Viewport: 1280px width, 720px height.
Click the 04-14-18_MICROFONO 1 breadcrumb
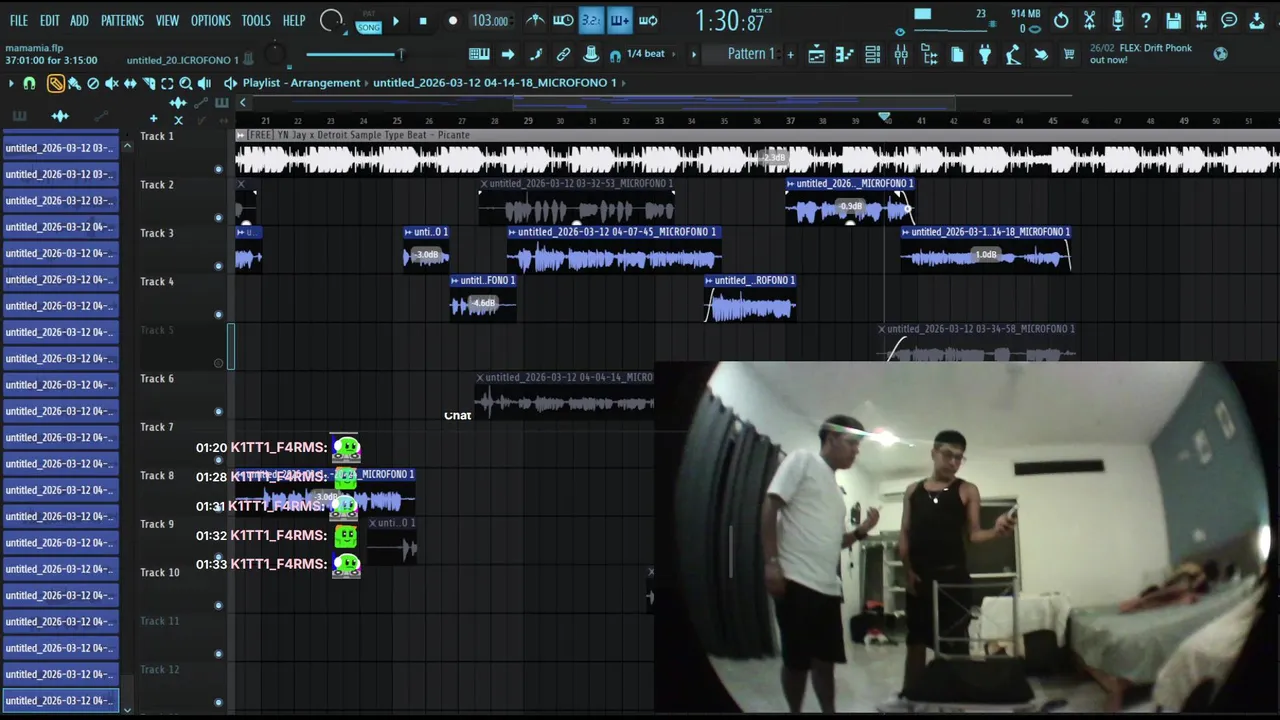point(495,83)
